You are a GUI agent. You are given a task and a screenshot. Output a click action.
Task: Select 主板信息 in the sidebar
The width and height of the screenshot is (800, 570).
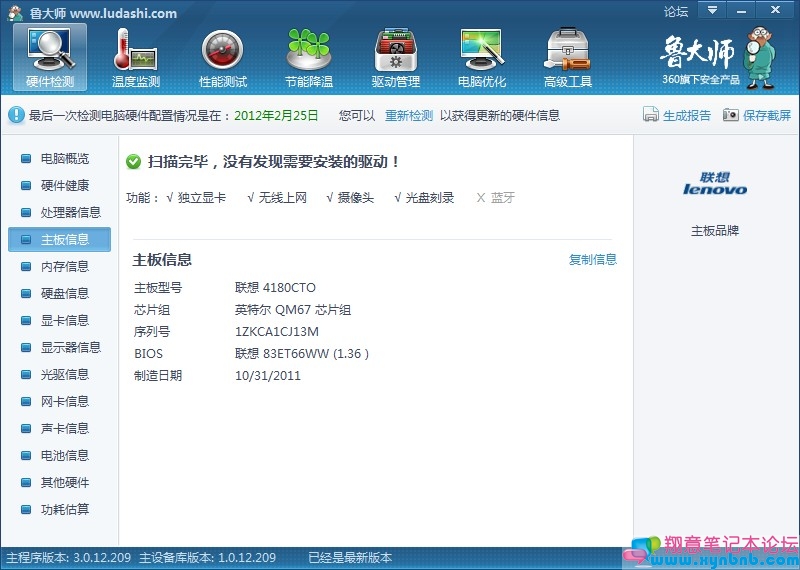(59, 239)
